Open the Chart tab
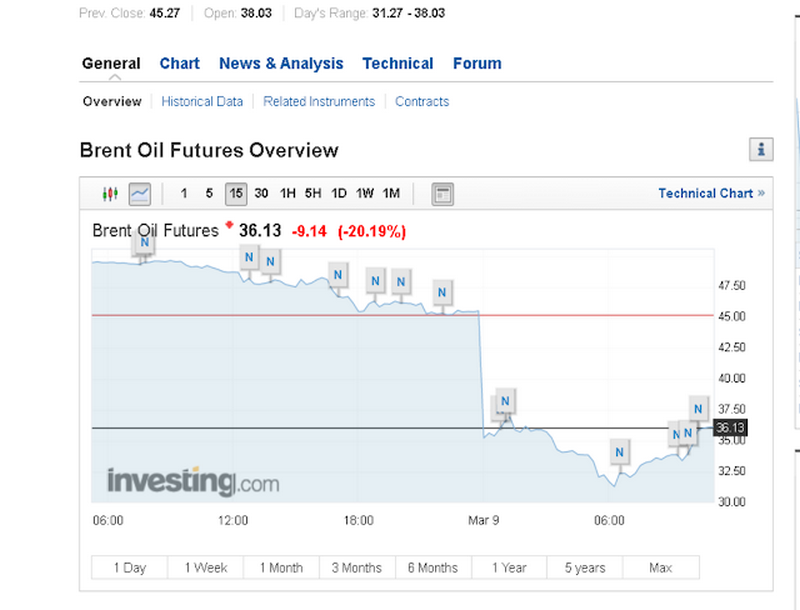The width and height of the screenshot is (800, 610). pos(179,63)
